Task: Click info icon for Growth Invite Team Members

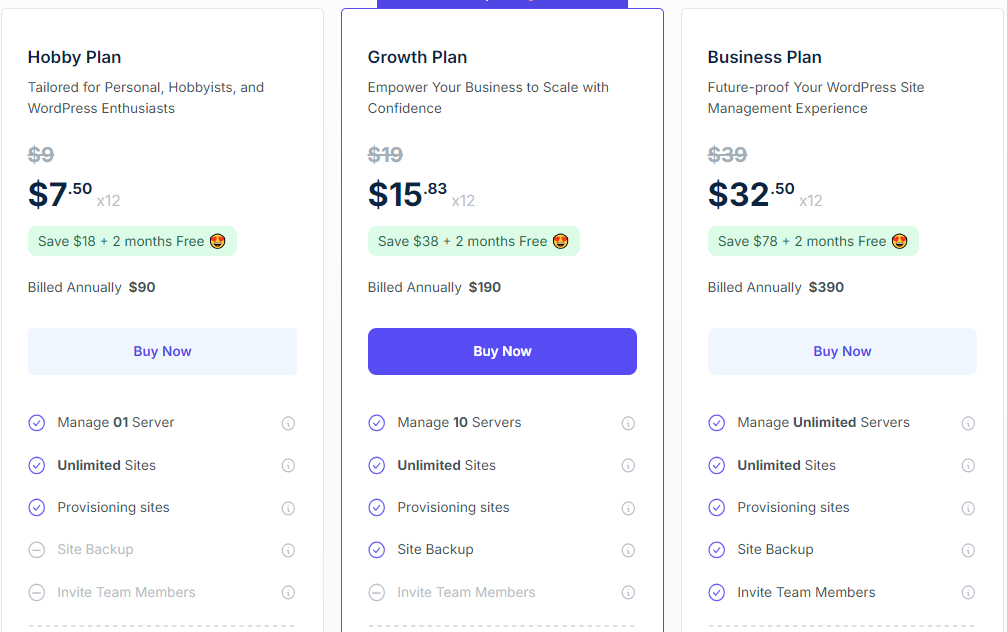Action: 628,593
